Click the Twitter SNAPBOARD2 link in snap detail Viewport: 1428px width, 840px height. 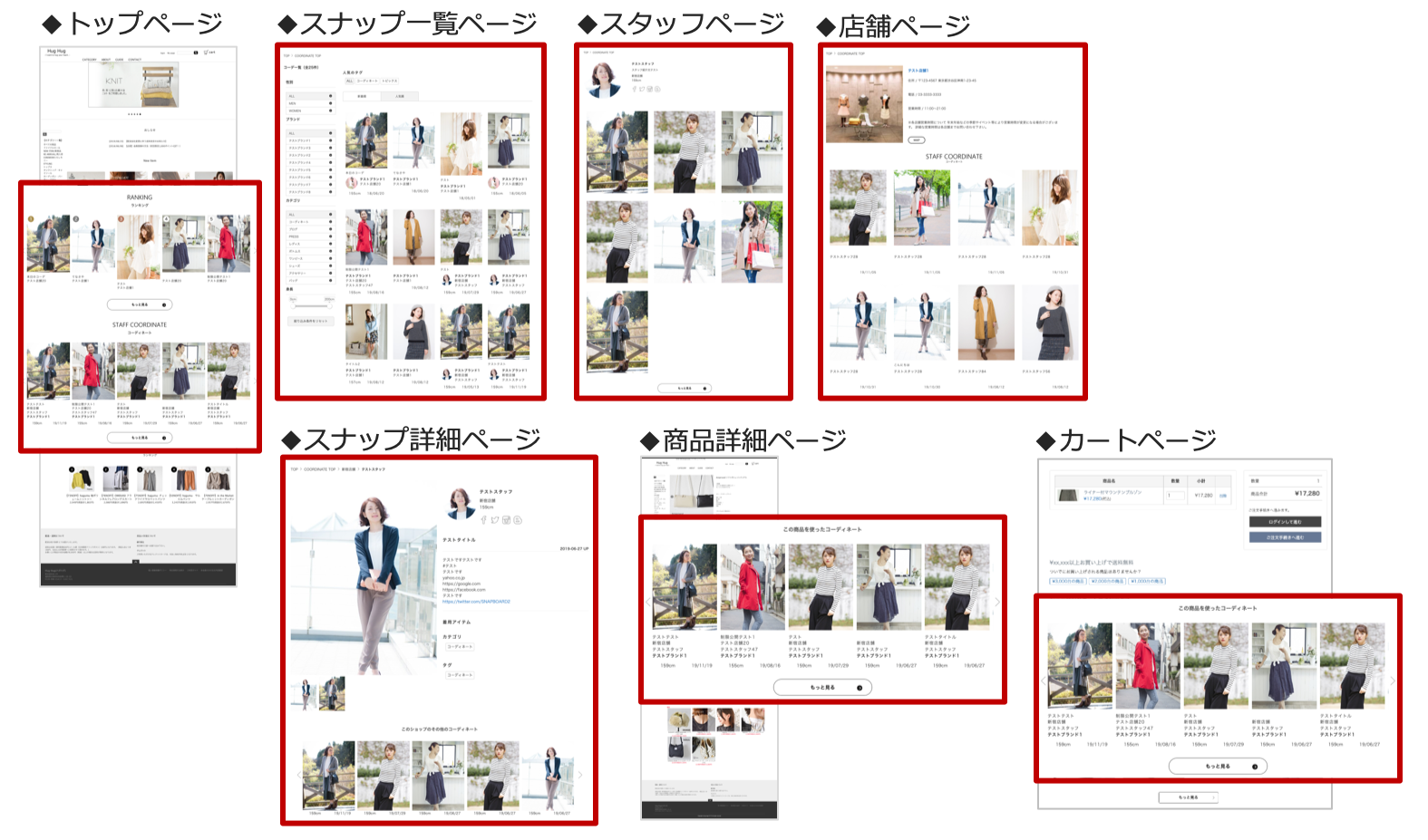pyautogui.click(x=476, y=602)
